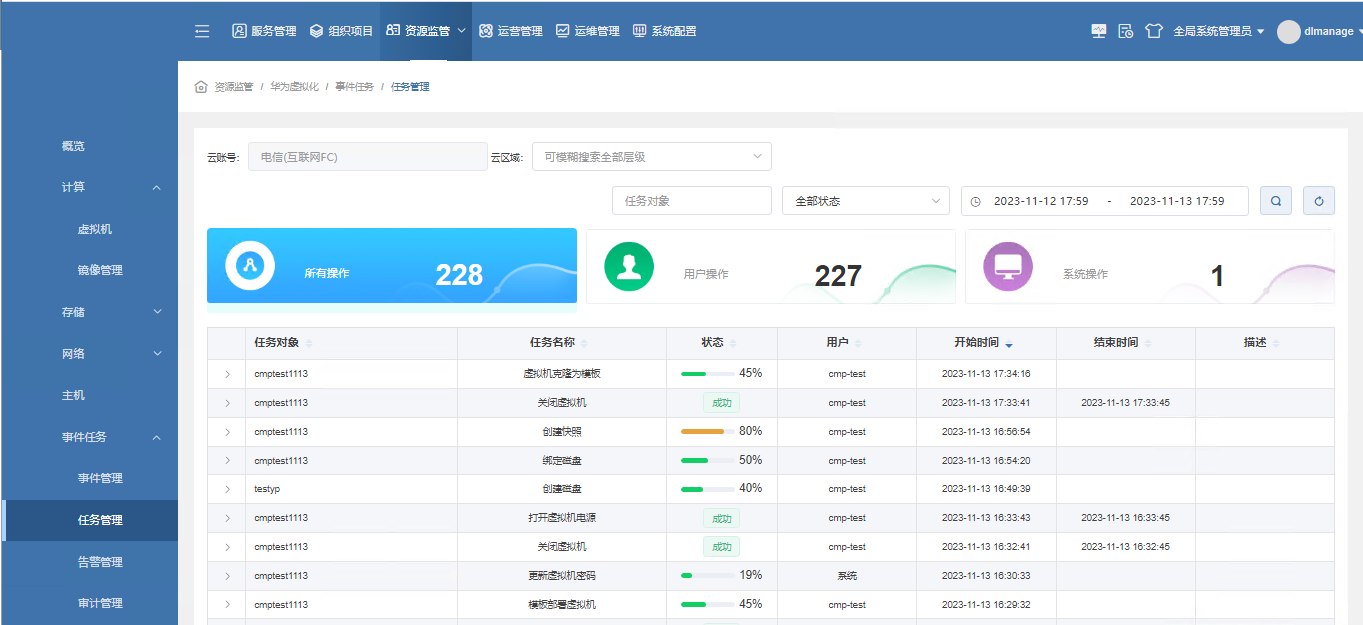Viewport: 1363px width, 625px height.
Task: Open 镜像管理 in the sidebar
Action: (x=100, y=270)
